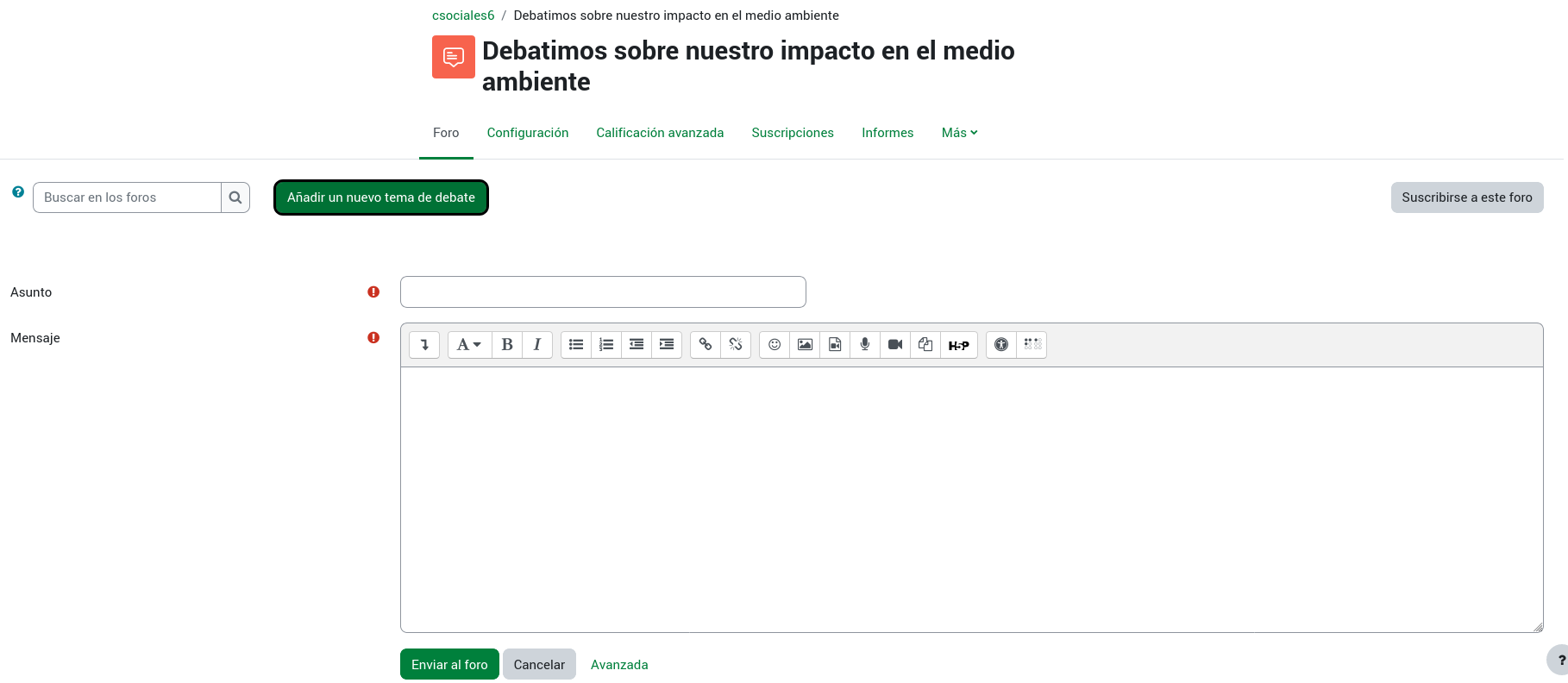Open the manage files tool
Screen dimensions: 1568x683
tap(925, 345)
